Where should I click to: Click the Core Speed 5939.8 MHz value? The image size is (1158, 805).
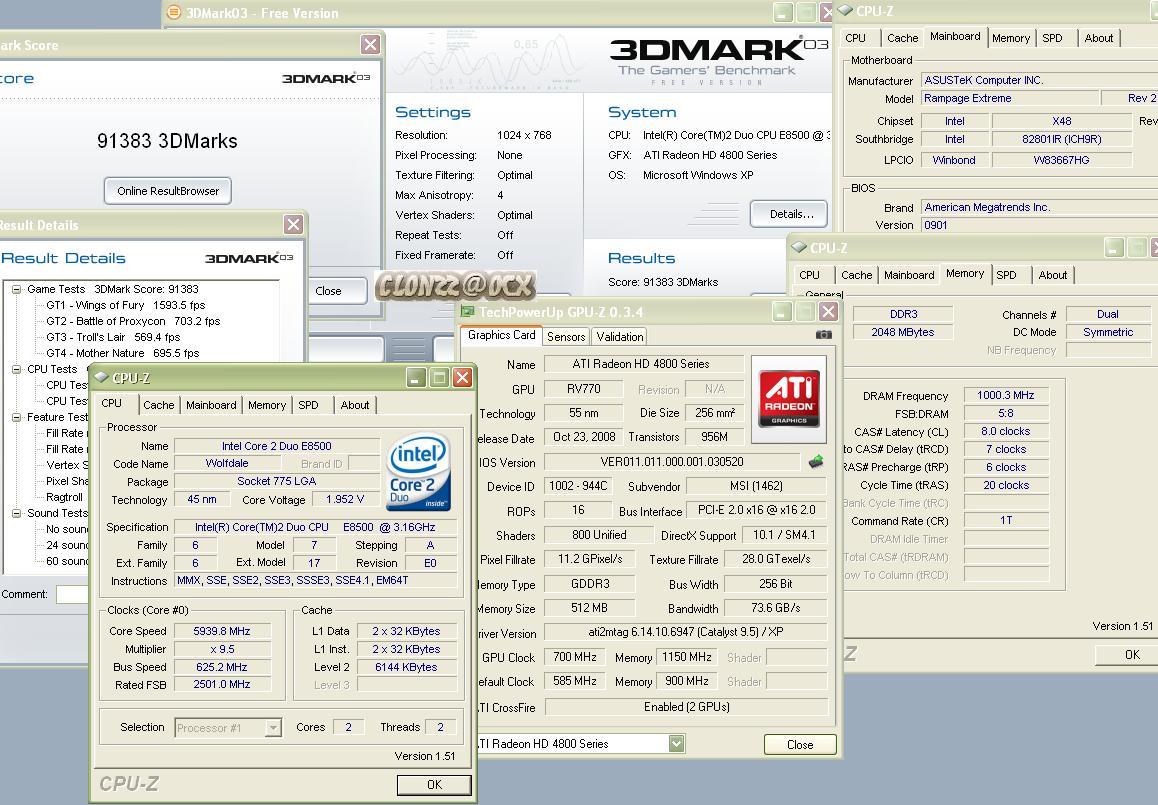click(222, 631)
